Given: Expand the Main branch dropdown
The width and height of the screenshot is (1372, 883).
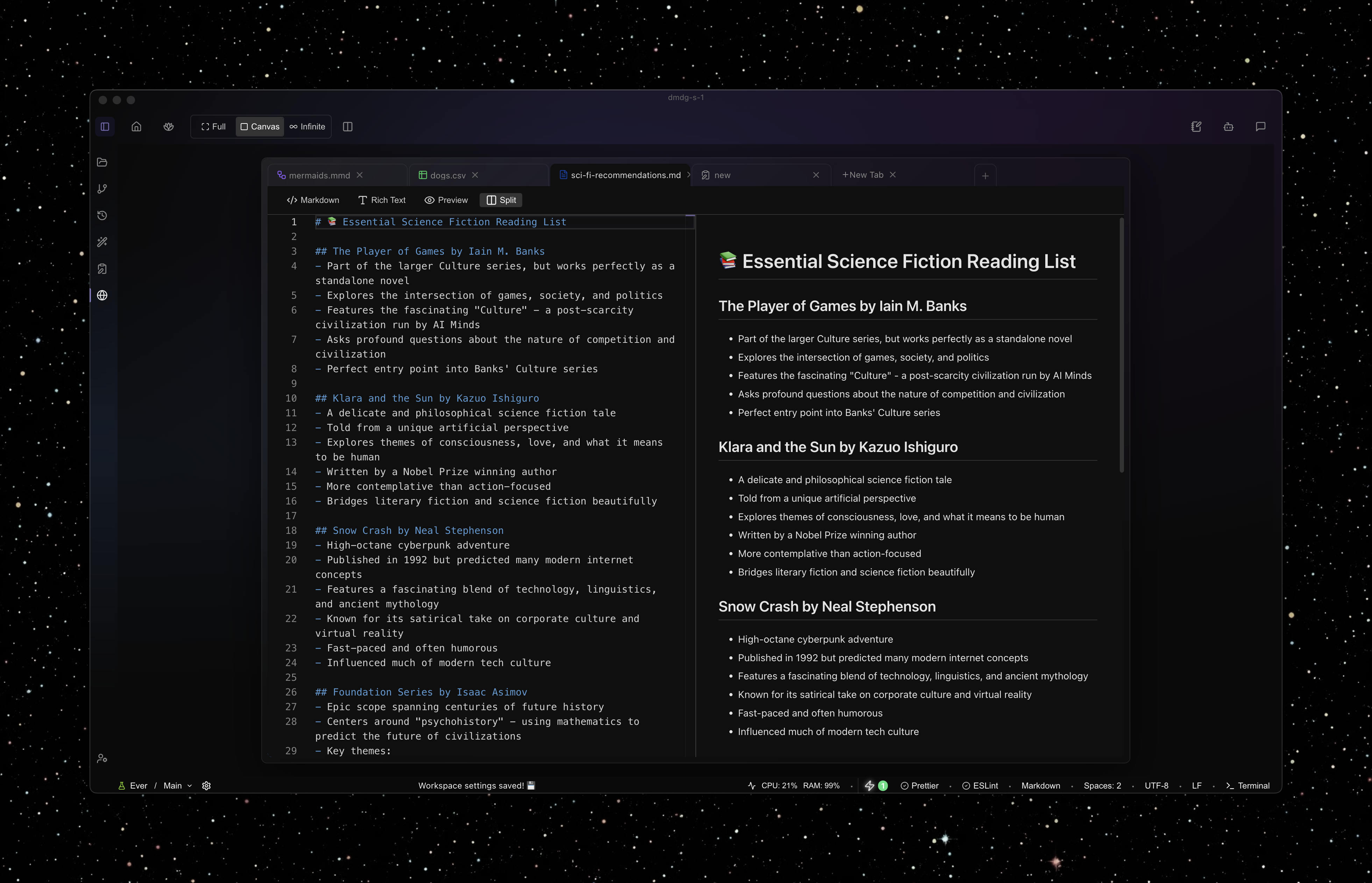Looking at the screenshot, I should click(177, 785).
